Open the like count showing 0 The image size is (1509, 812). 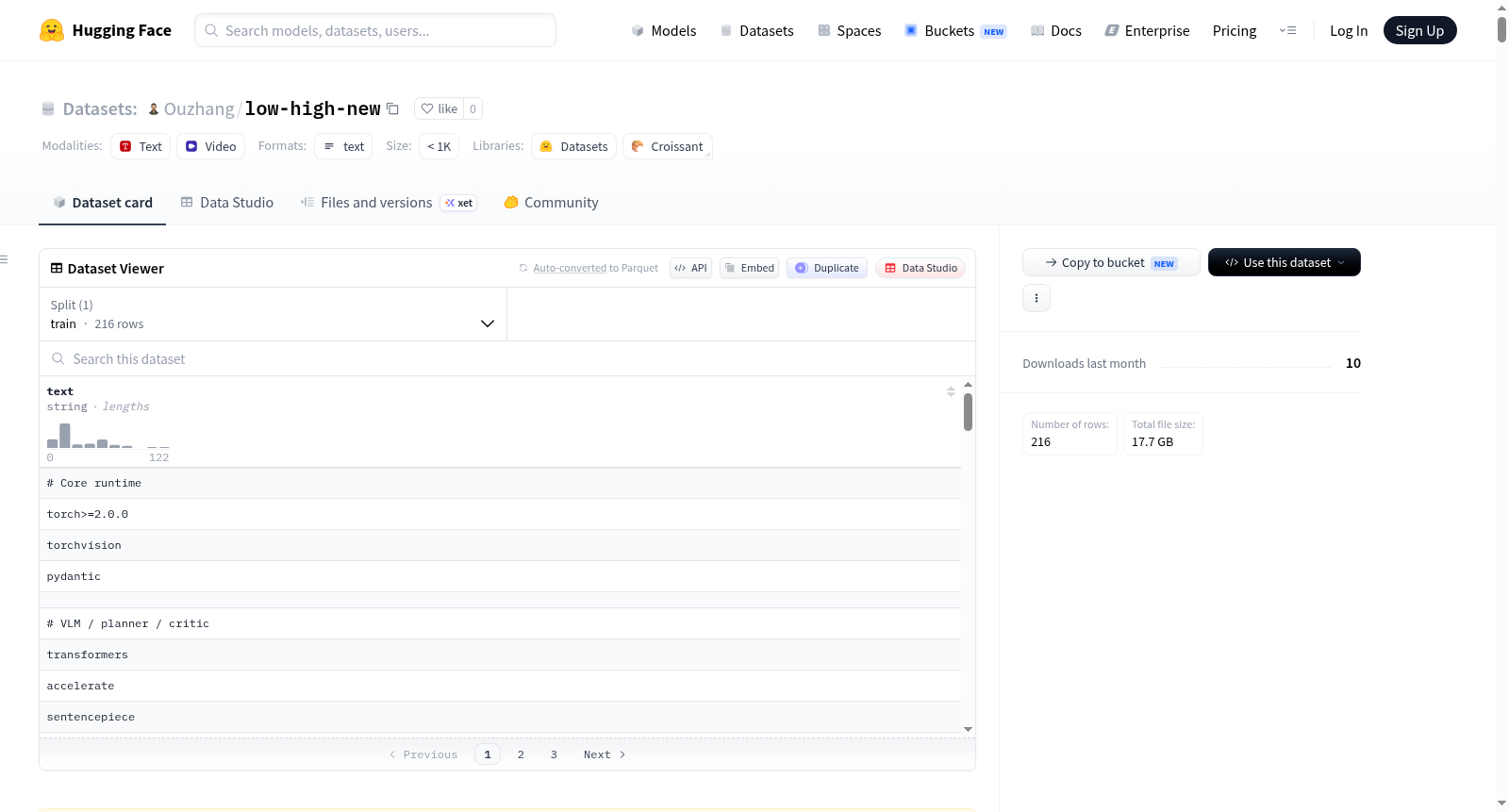click(473, 108)
